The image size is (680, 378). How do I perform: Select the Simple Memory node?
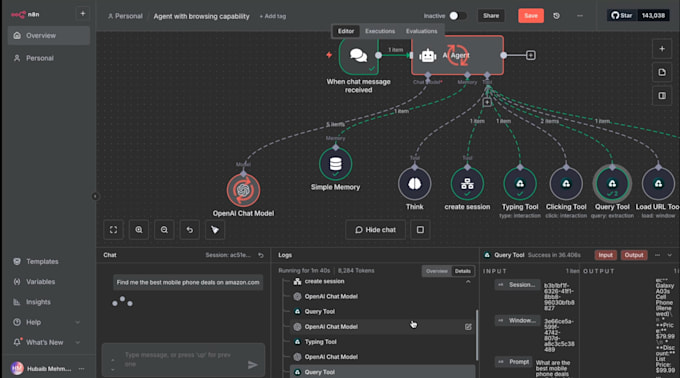(x=335, y=164)
